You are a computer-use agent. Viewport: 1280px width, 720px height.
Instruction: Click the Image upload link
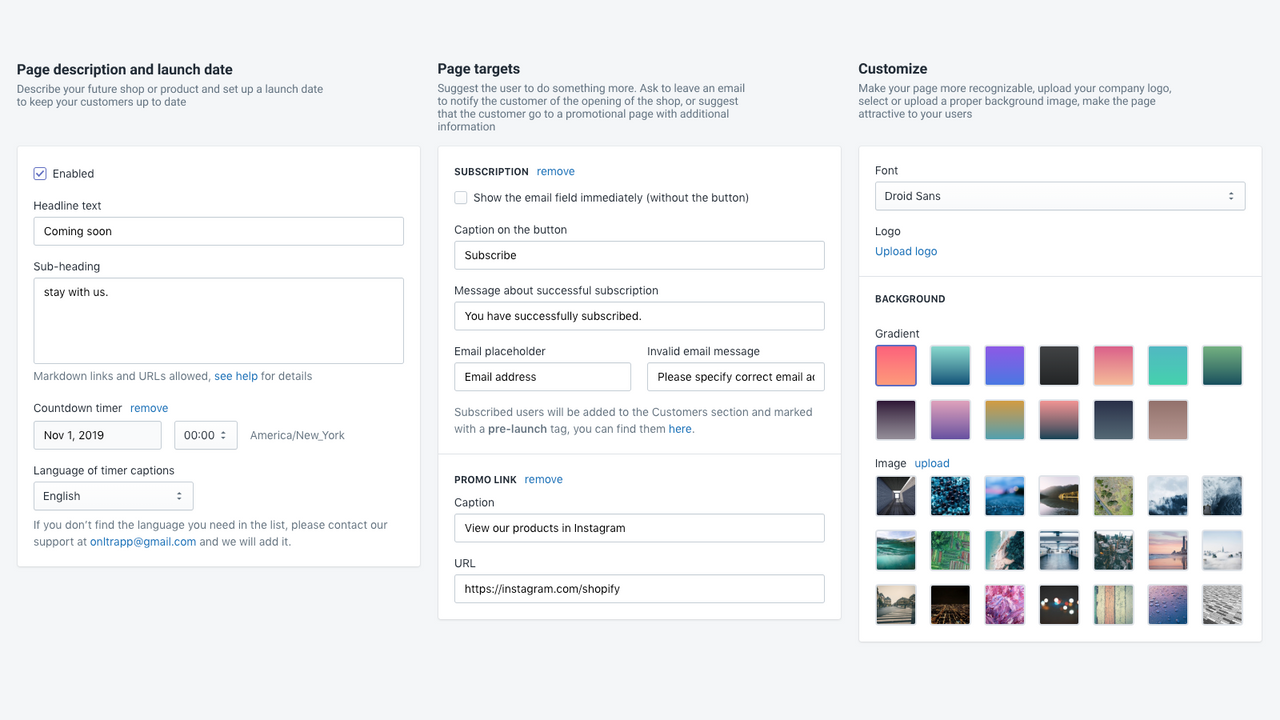point(932,463)
